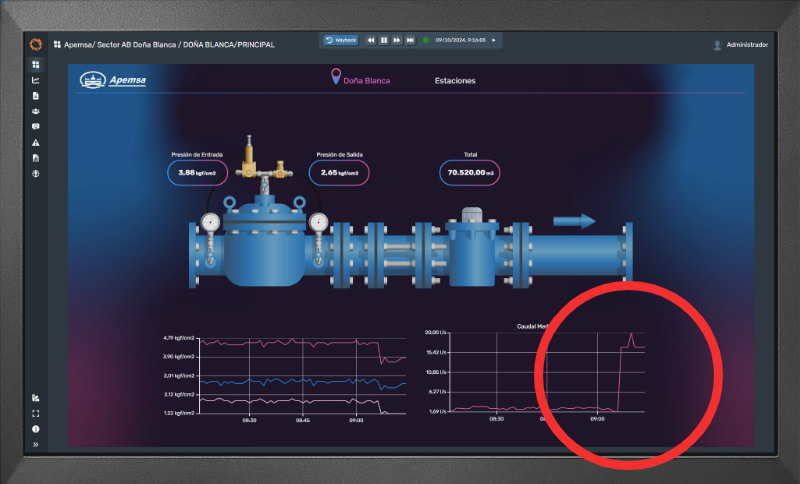
Task: Click the 08:45 tick on pressure chart
Action: (303, 421)
